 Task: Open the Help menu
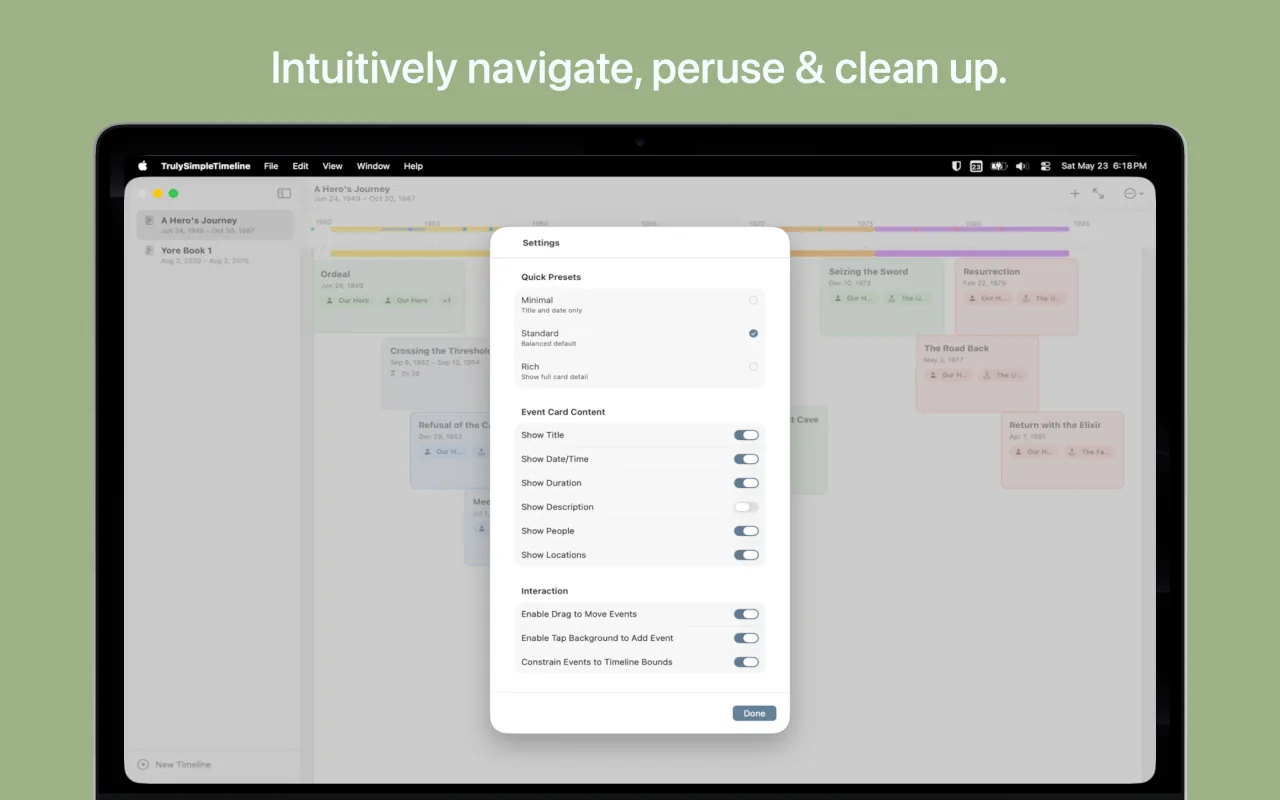[x=413, y=166]
